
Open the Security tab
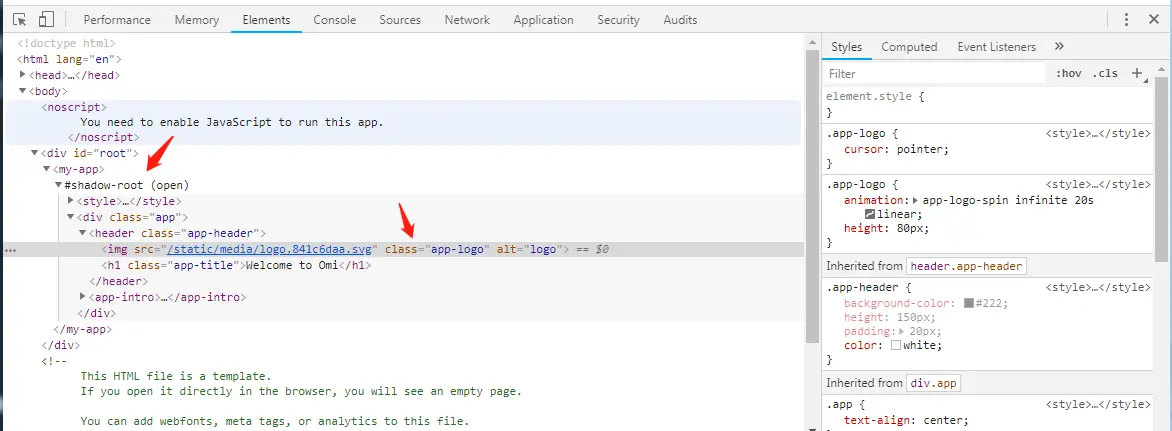pos(618,20)
